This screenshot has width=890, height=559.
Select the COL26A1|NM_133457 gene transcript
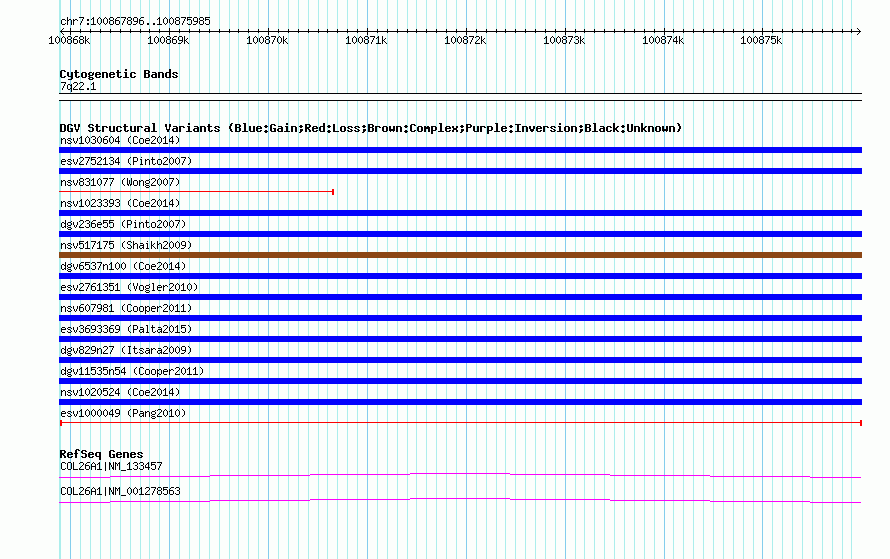click(x=460, y=476)
